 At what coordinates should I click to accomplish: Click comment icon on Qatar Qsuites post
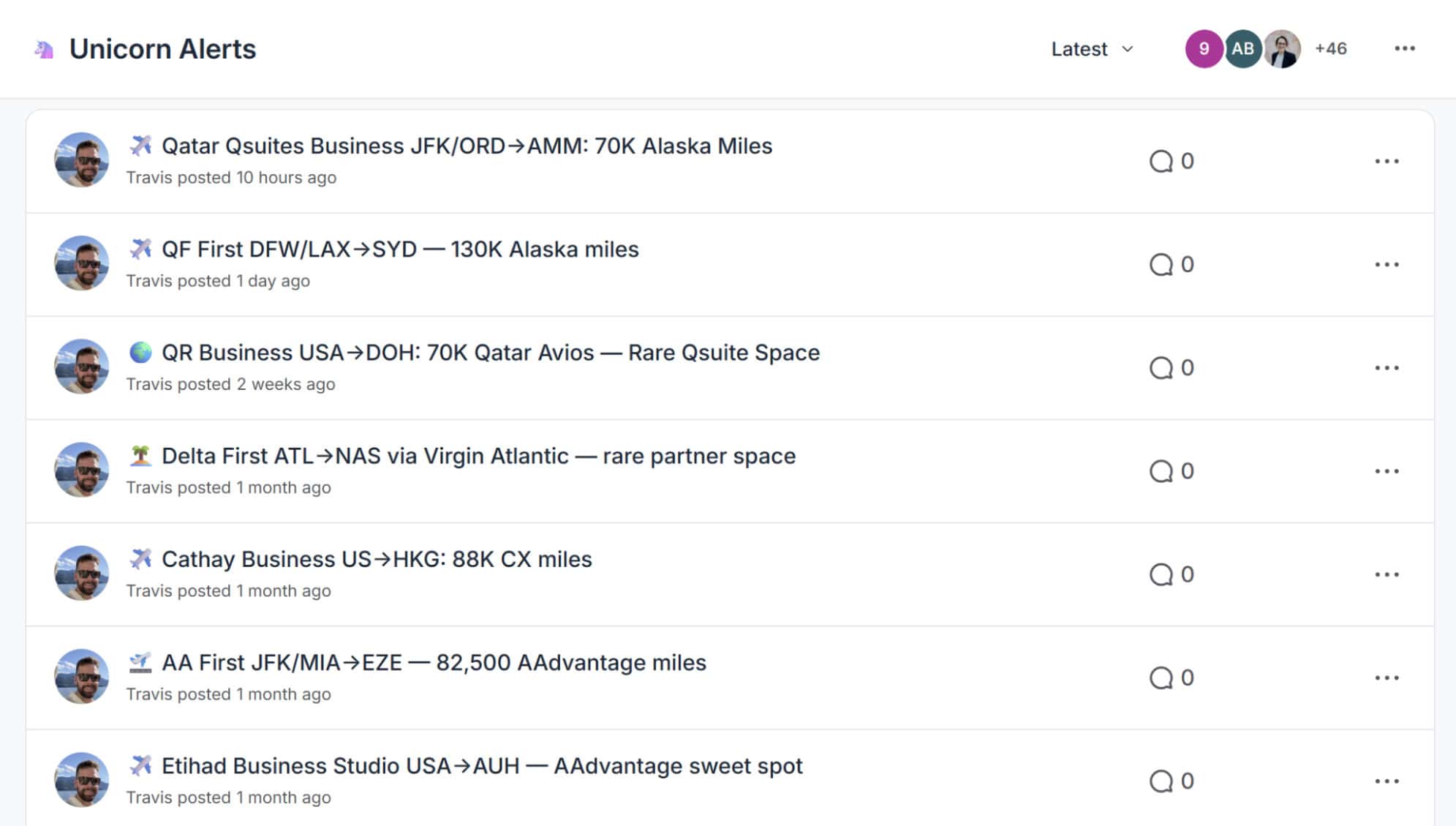click(1161, 161)
